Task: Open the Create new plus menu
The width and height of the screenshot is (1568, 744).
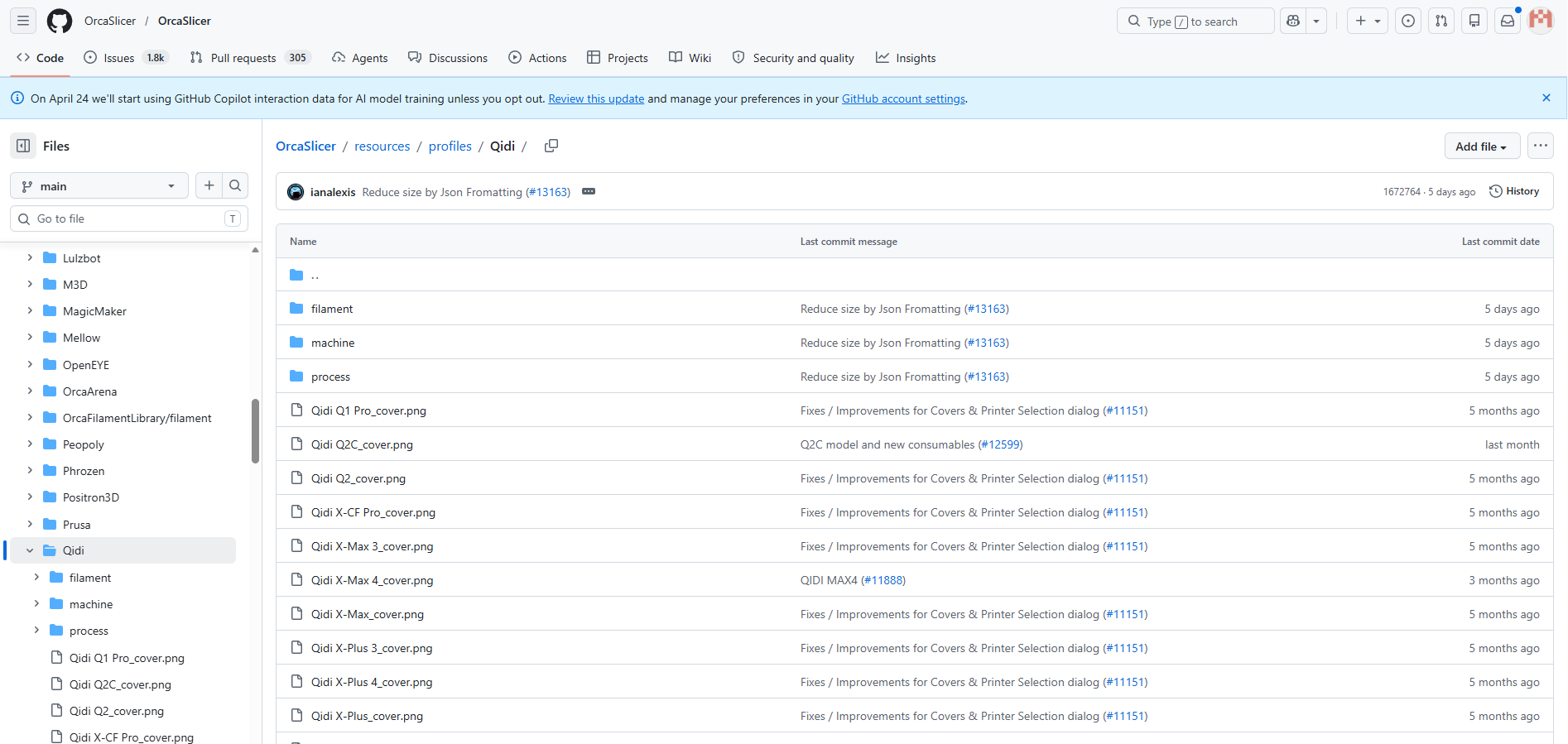Action: point(1368,21)
